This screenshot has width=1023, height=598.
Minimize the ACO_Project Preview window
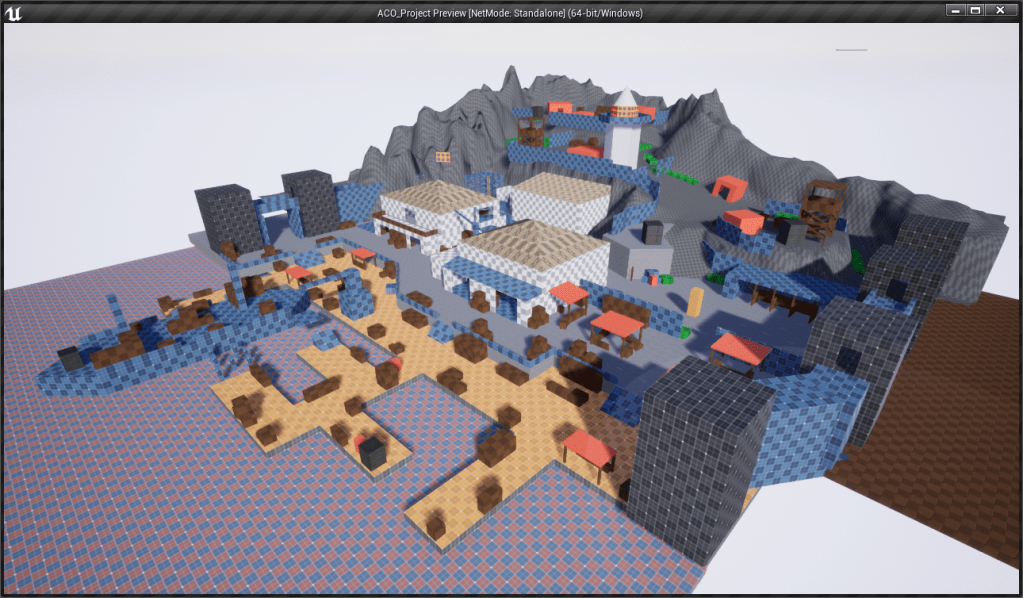coord(955,11)
